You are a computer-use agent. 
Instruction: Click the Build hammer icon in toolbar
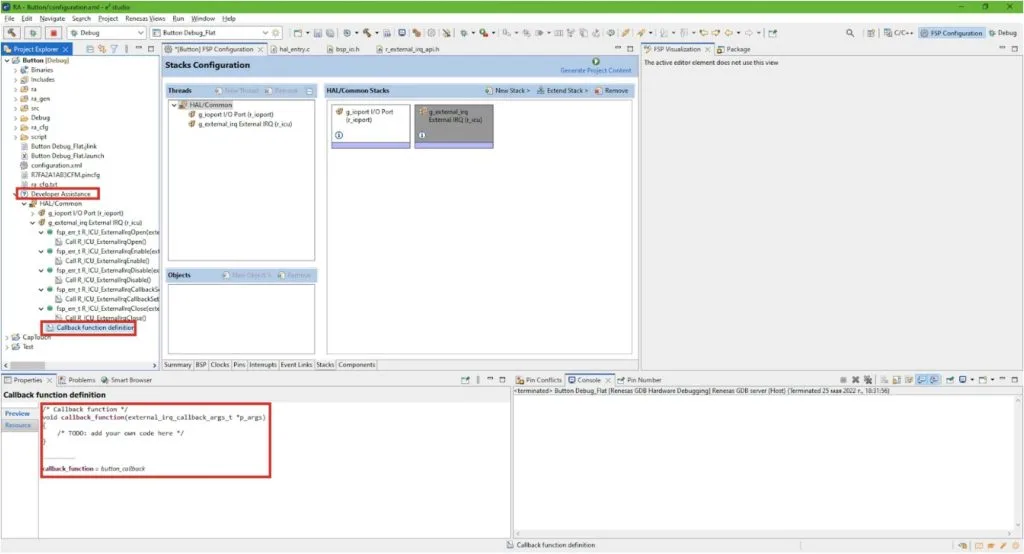tap(12, 33)
